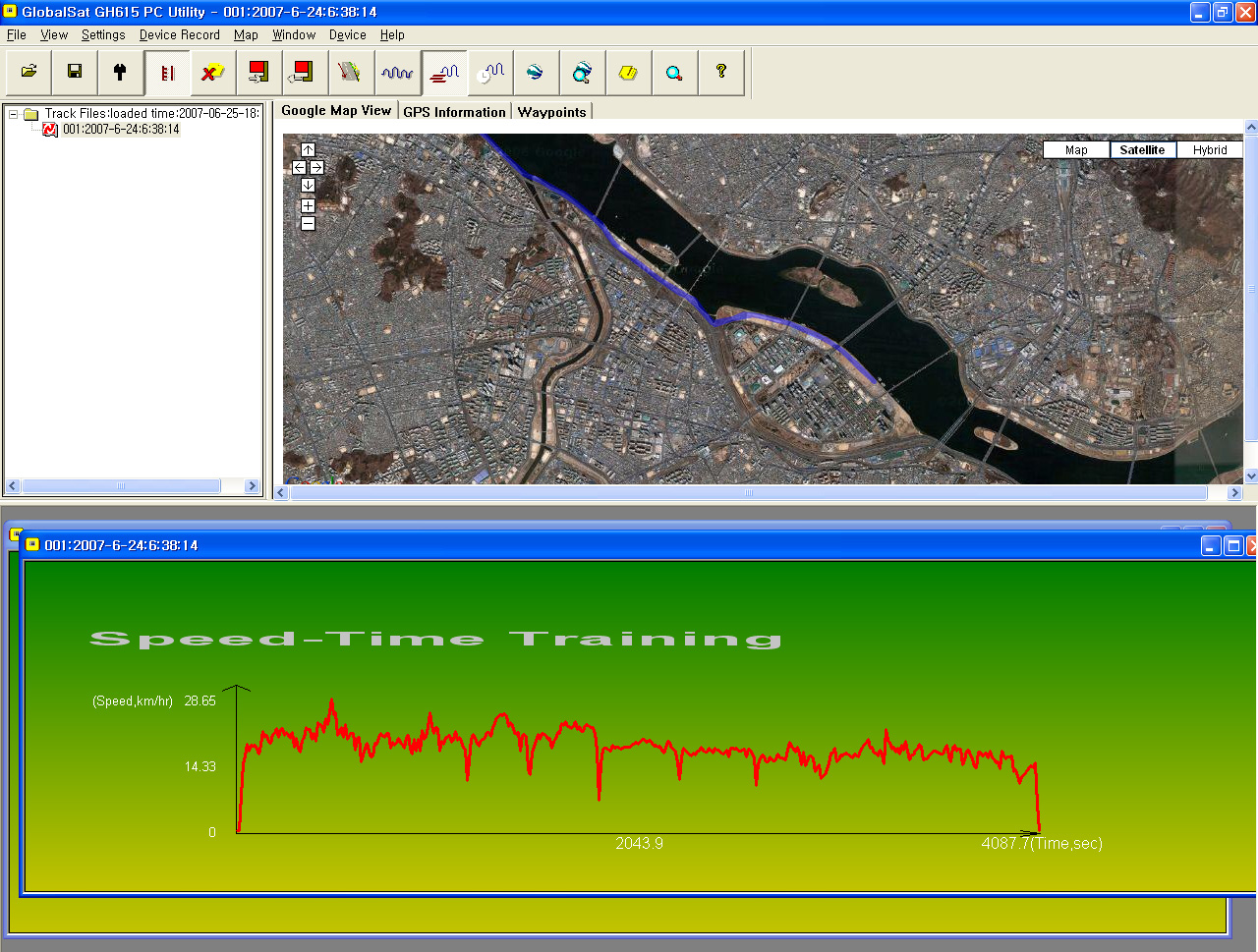Image resolution: width=1258 pixels, height=952 pixels.
Task: Click the yellow question mark help icon
Action: 720,72
